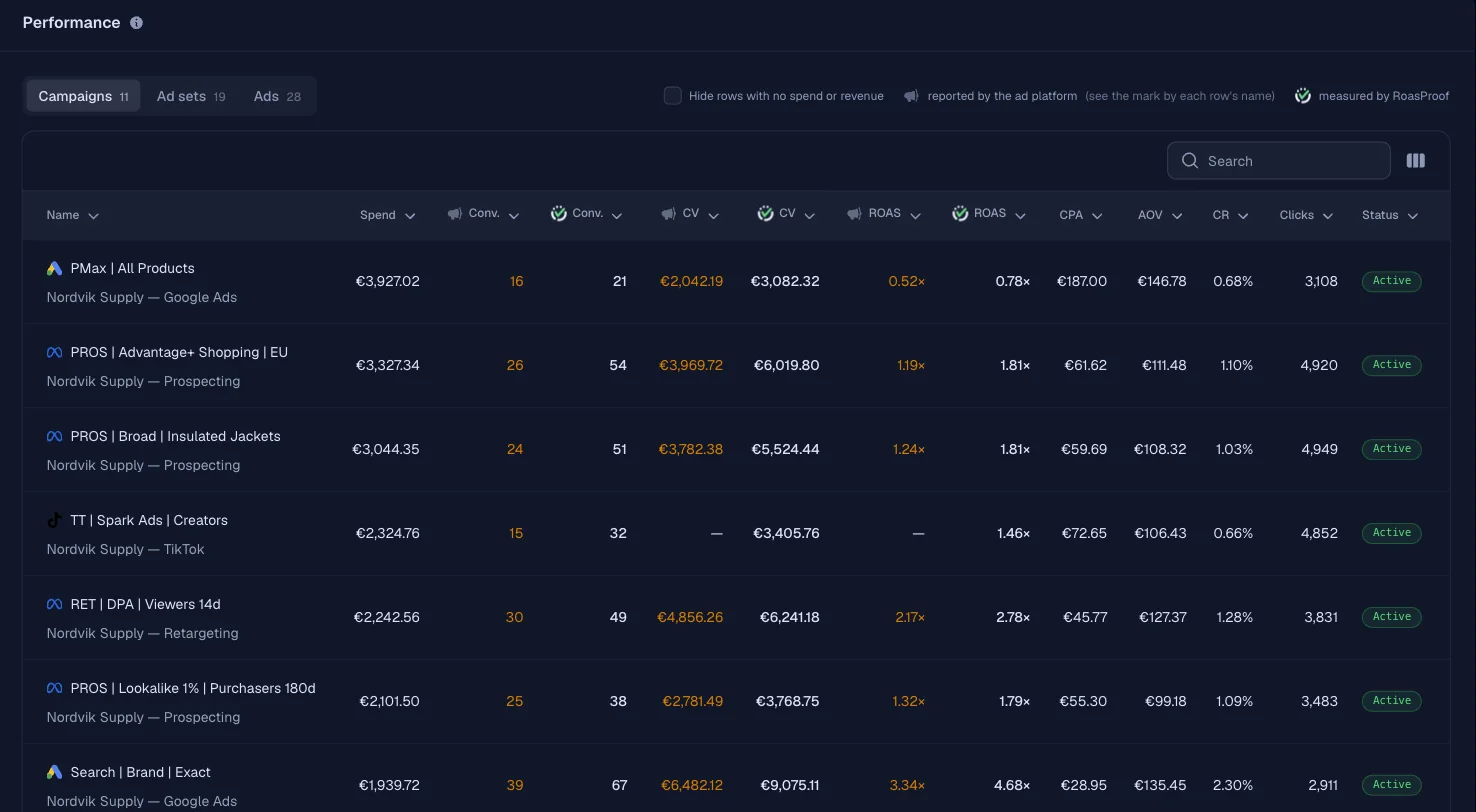1476x812 pixels.
Task: Click the Search input field
Action: 1278,161
